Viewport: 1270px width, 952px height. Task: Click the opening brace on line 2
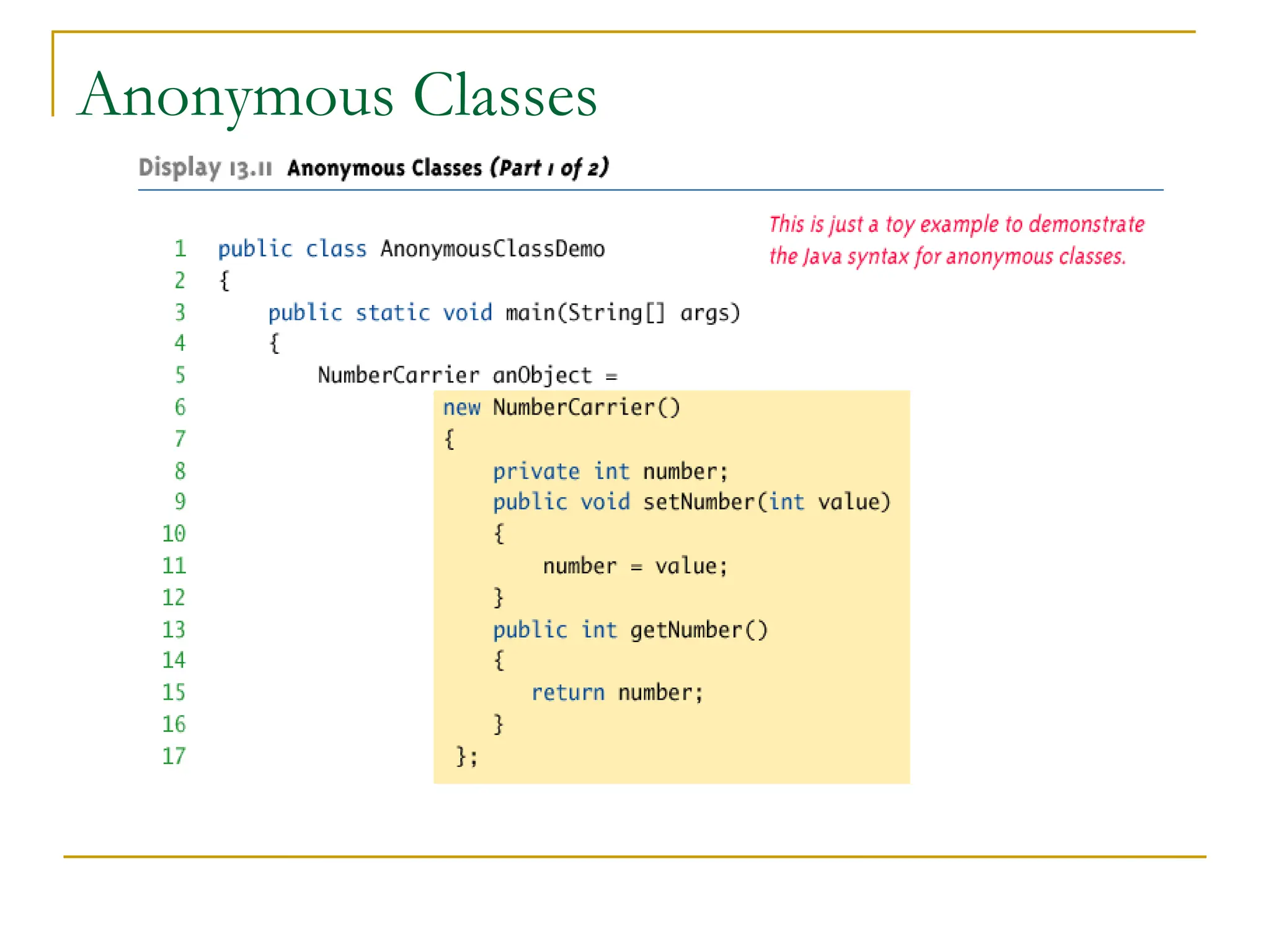point(224,281)
